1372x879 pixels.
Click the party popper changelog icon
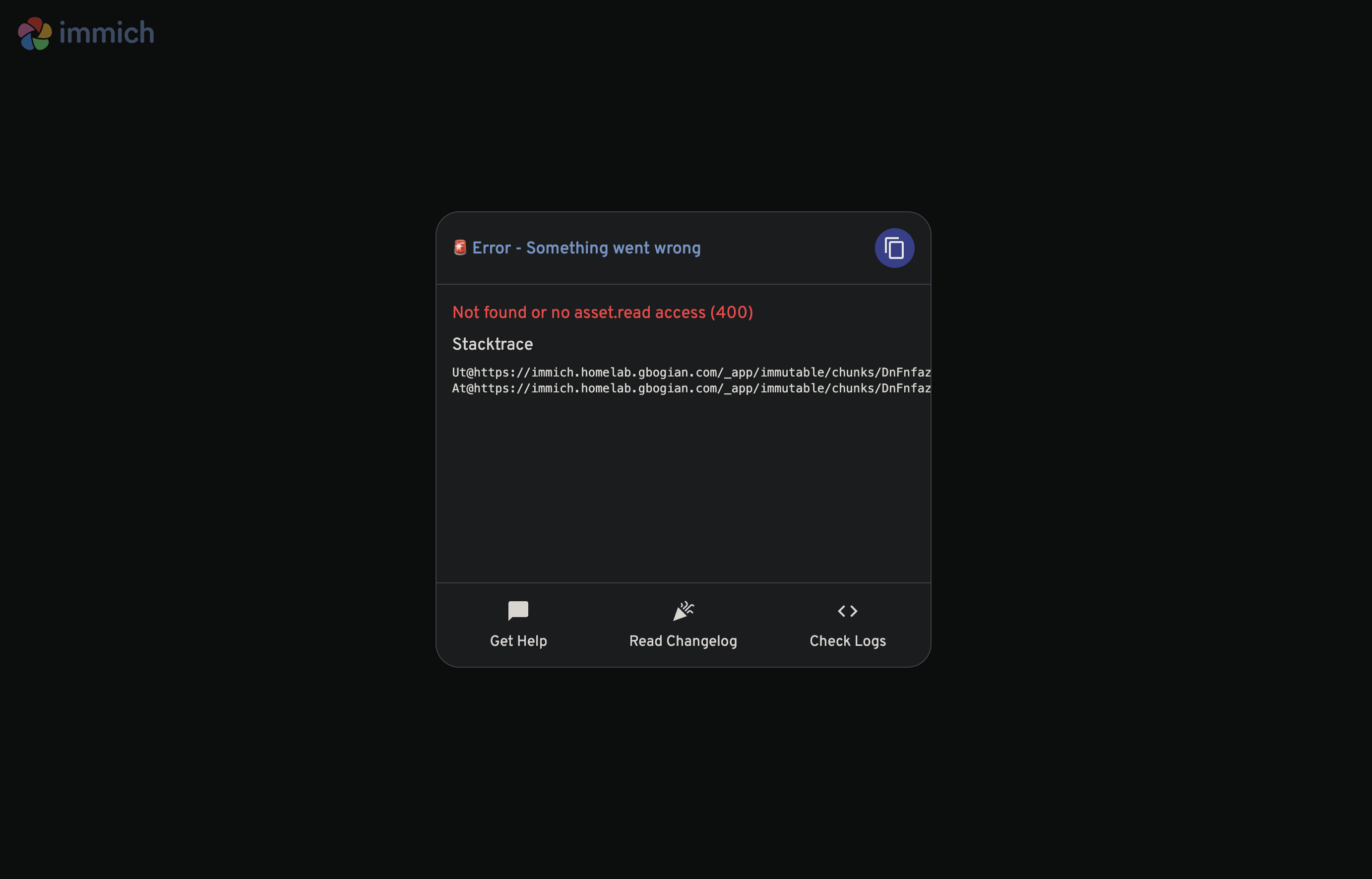click(x=683, y=611)
